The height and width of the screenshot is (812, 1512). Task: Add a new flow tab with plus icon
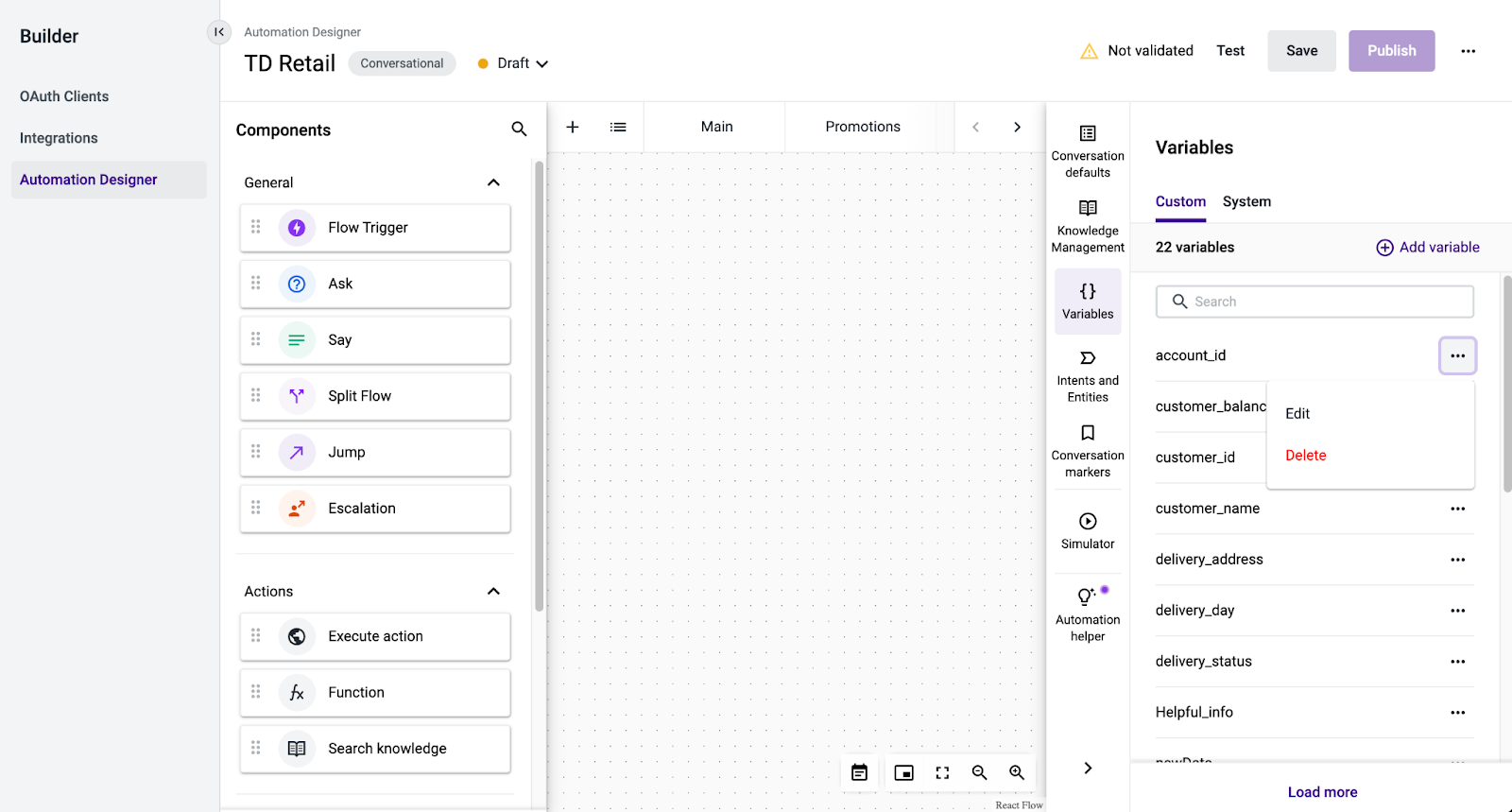573,127
